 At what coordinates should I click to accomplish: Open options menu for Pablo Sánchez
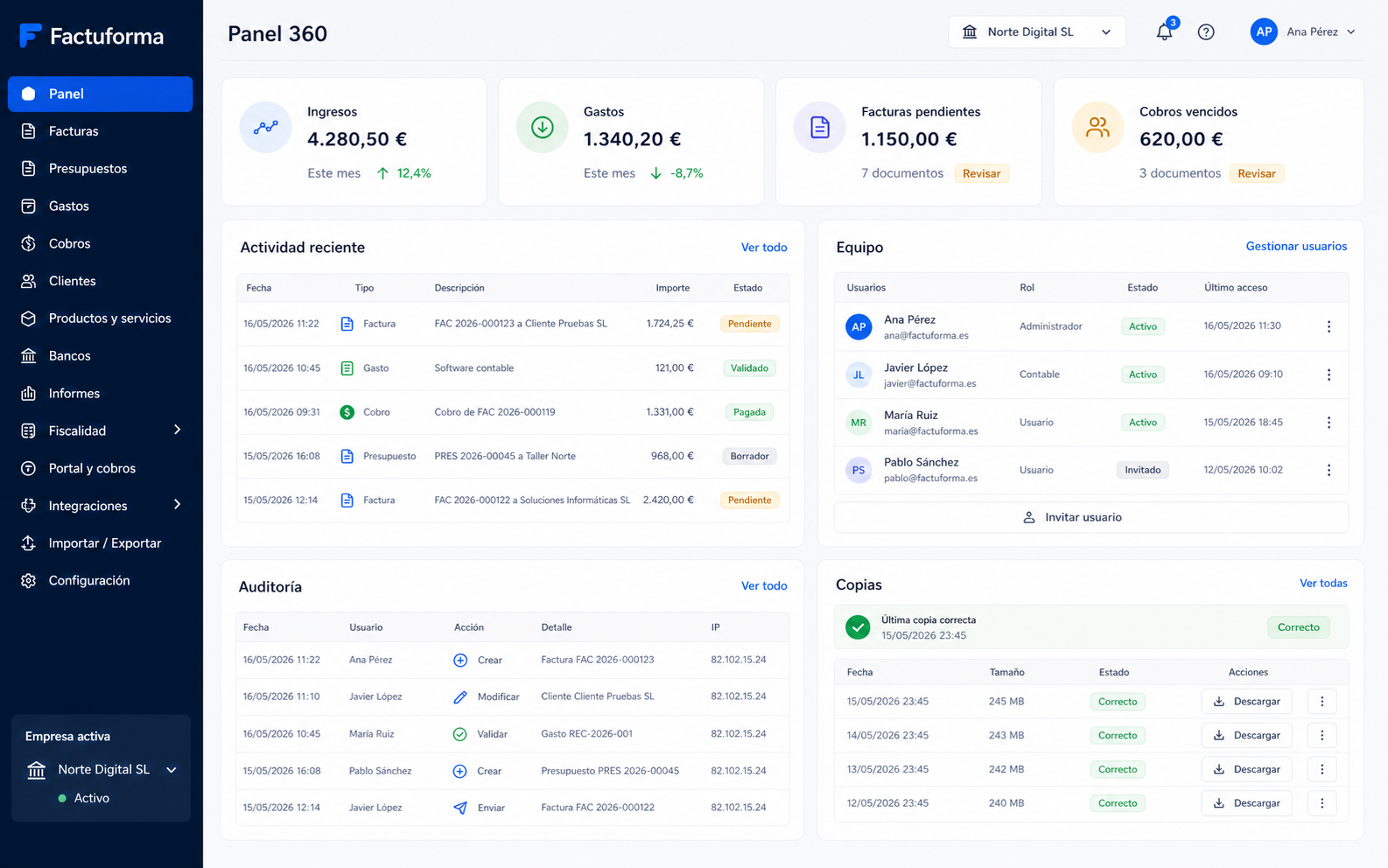pos(1328,470)
